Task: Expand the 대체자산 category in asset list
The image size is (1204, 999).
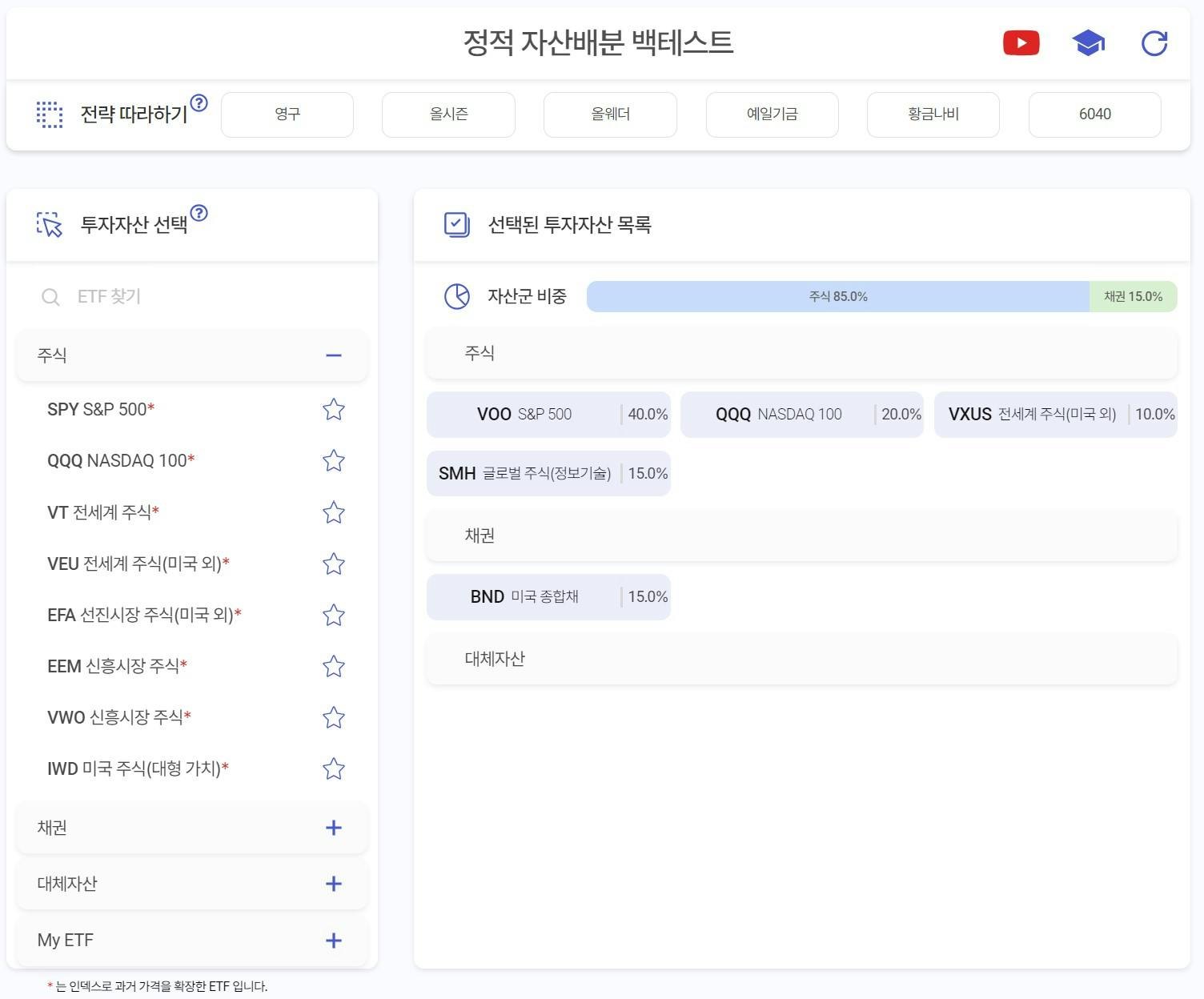Action: click(x=334, y=884)
